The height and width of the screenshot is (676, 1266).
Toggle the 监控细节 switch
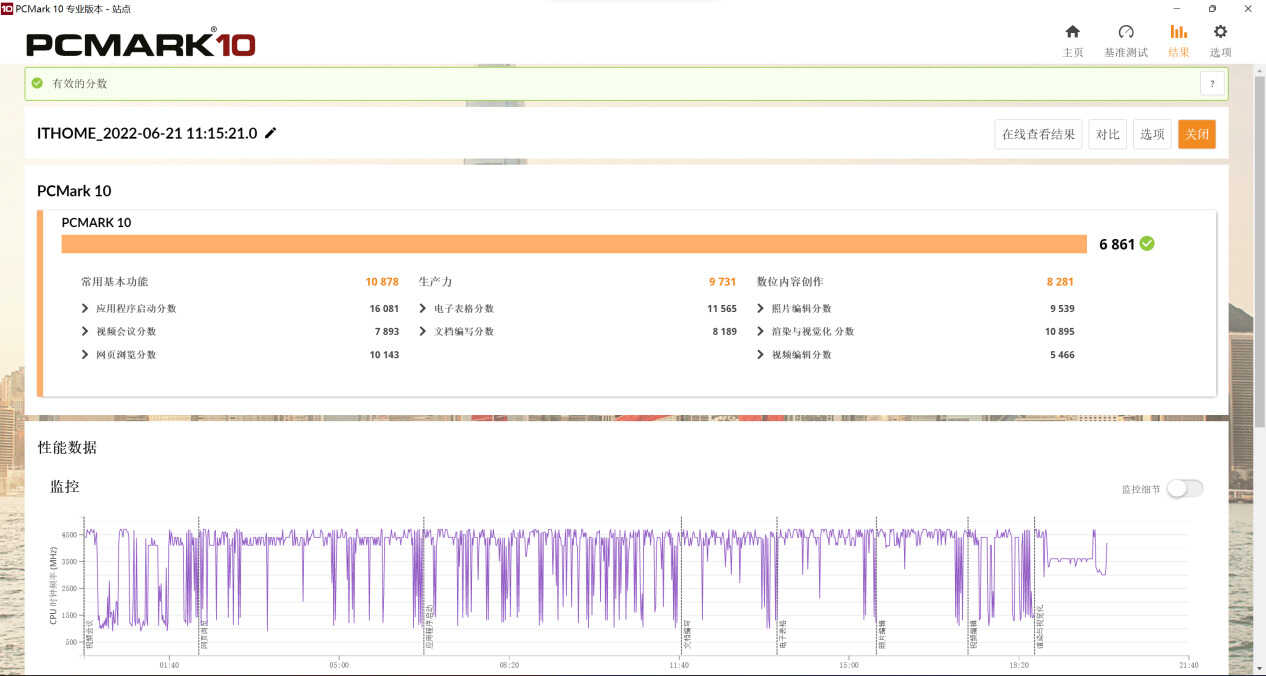point(1184,488)
